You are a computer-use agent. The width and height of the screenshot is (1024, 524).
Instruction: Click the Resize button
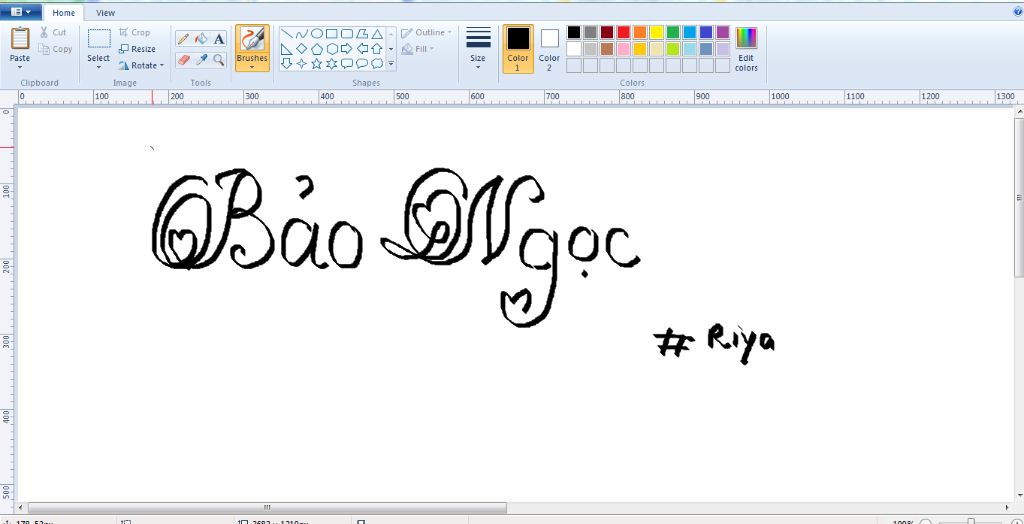coord(137,49)
